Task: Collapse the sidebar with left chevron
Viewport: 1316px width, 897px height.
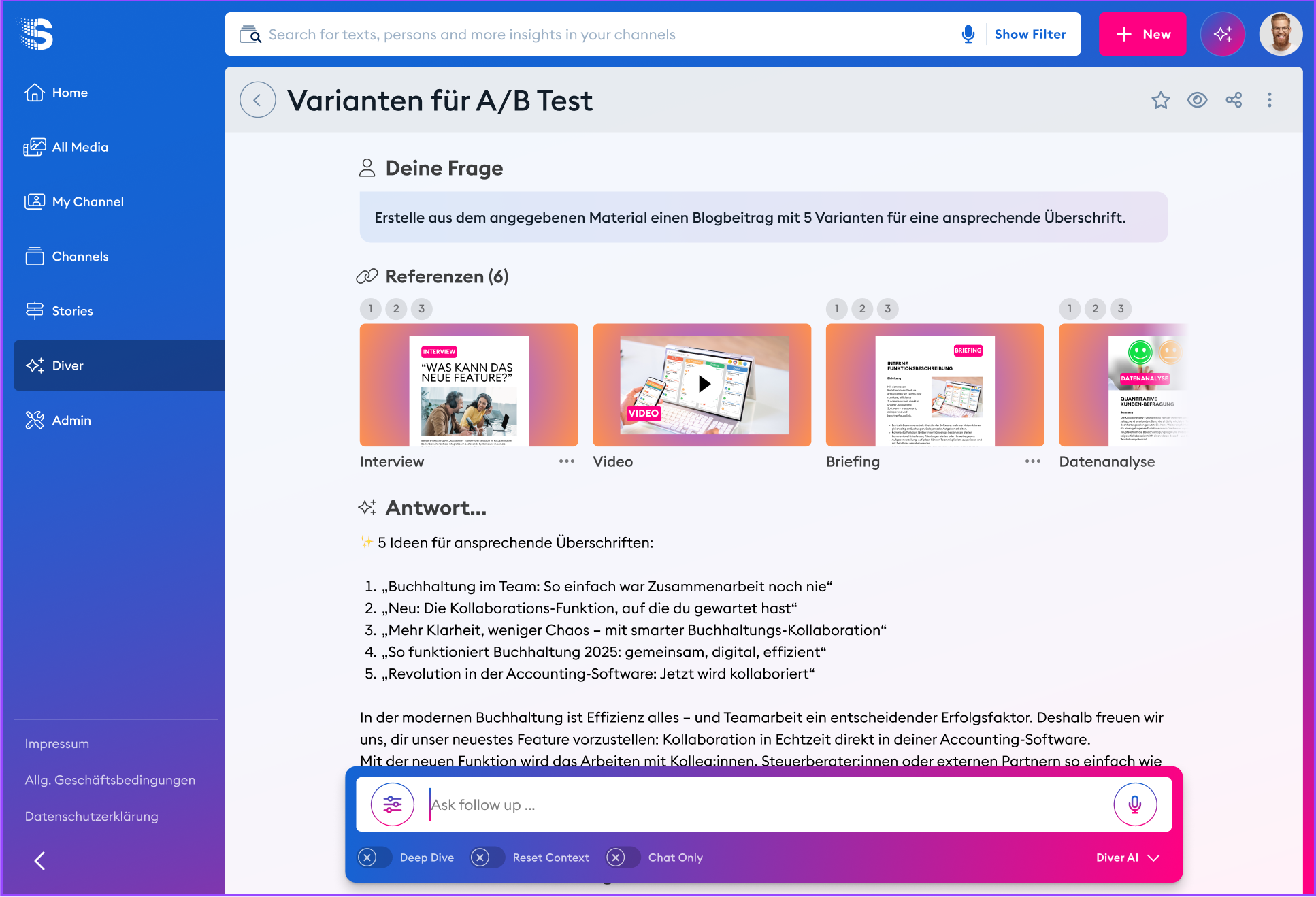Action: click(40, 861)
